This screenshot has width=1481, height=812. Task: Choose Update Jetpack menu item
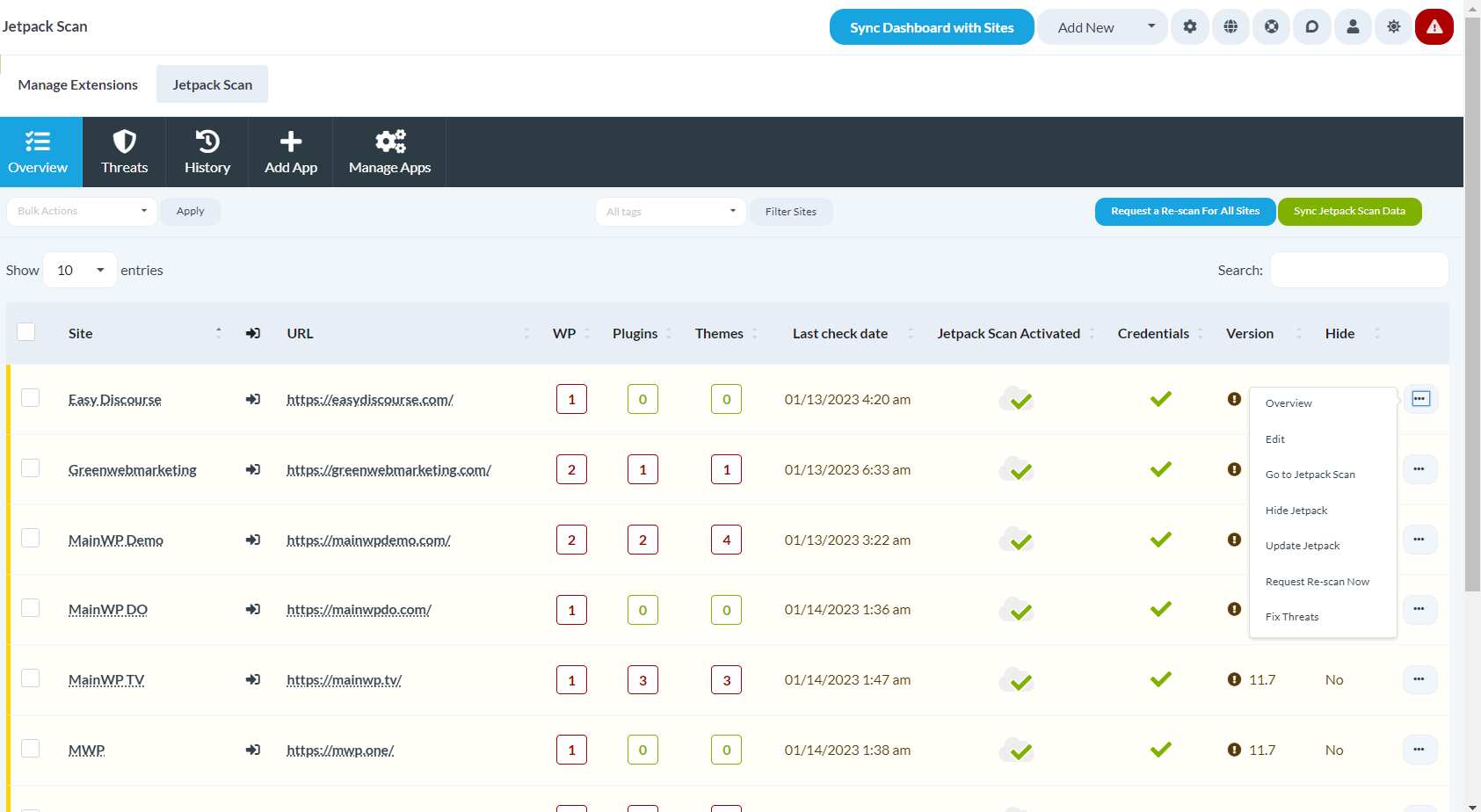(1323, 546)
